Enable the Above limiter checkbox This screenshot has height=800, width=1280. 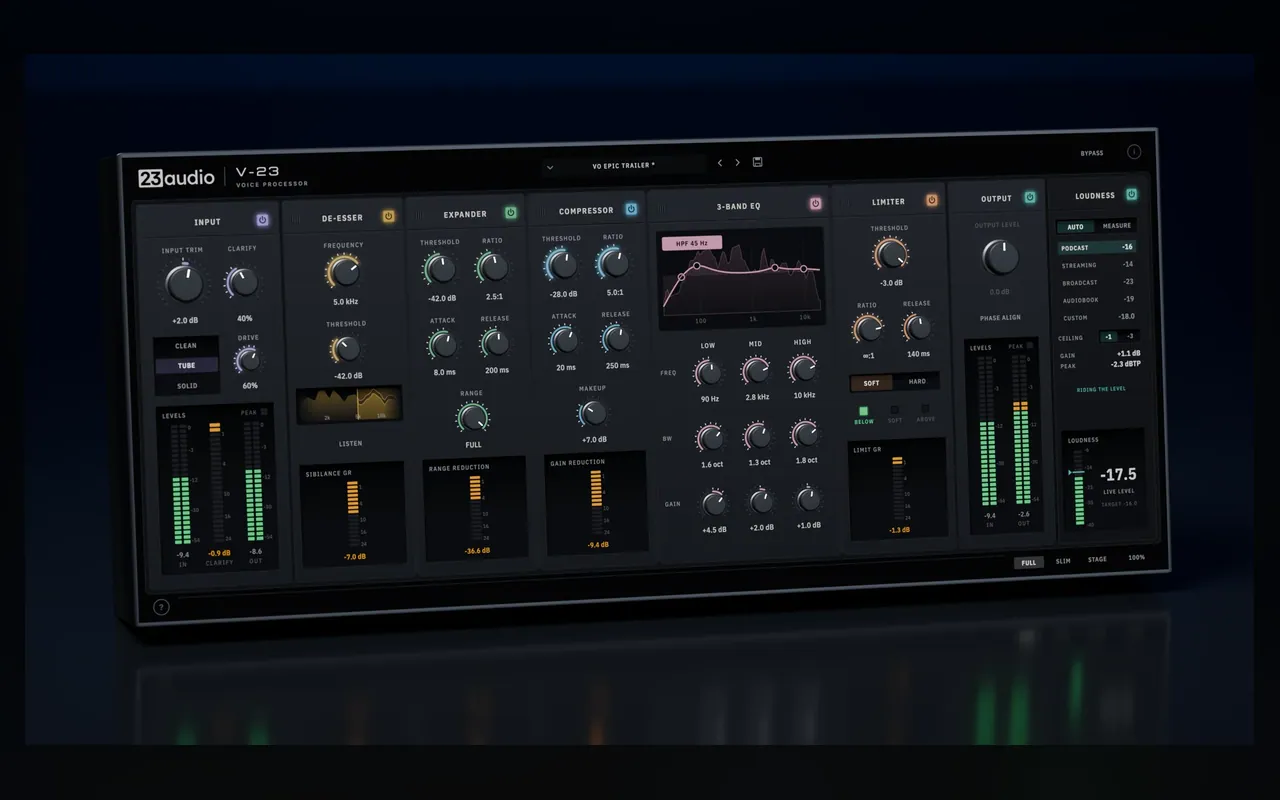[x=925, y=408]
